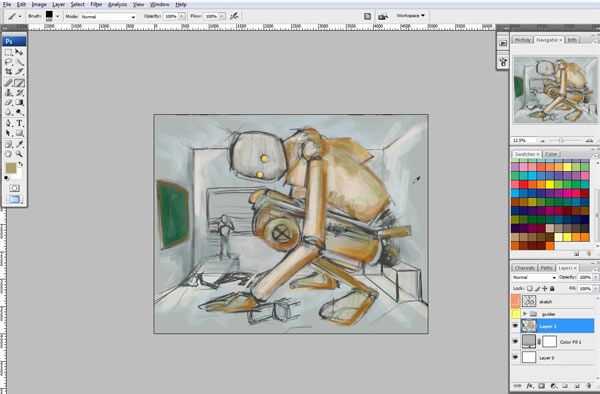Delete layer trash icon
Screen dimensions: 600x394
[x=589, y=386]
